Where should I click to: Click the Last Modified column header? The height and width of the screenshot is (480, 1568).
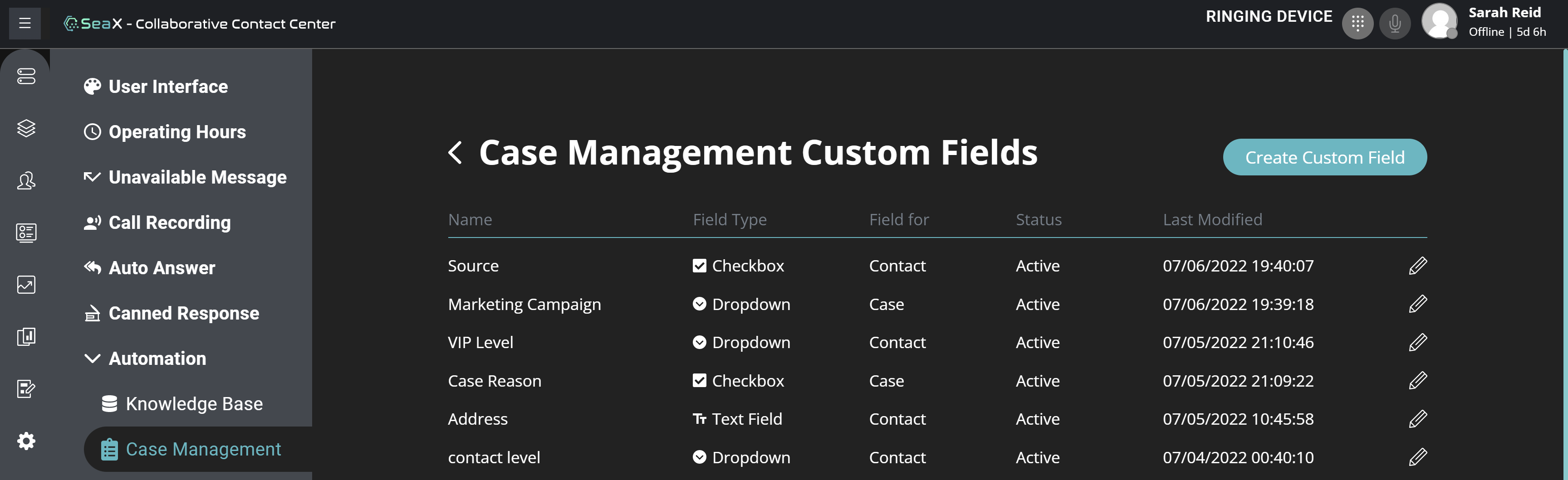pos(1212,220)
